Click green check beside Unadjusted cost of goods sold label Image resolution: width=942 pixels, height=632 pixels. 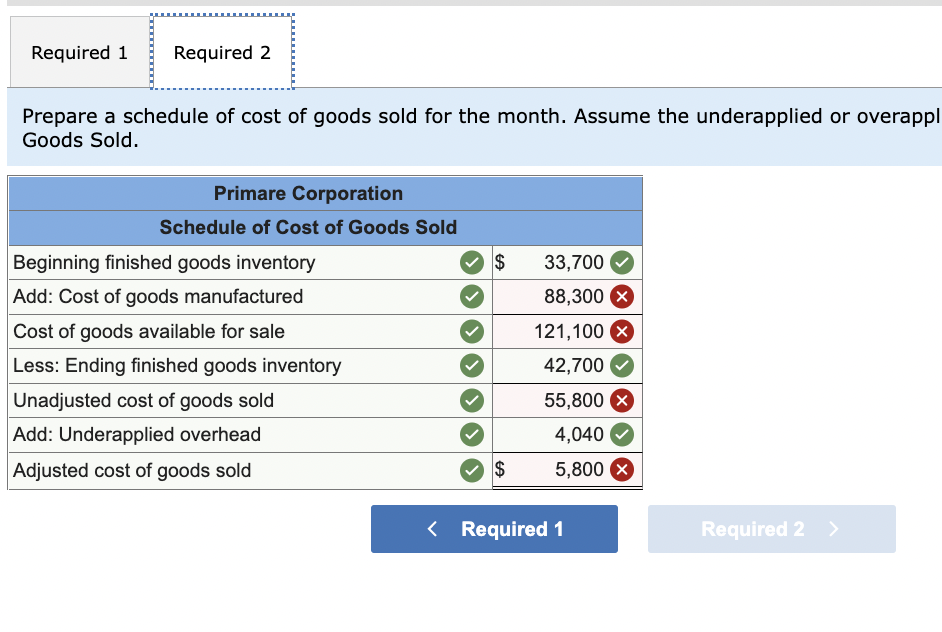tap(472, 401)
